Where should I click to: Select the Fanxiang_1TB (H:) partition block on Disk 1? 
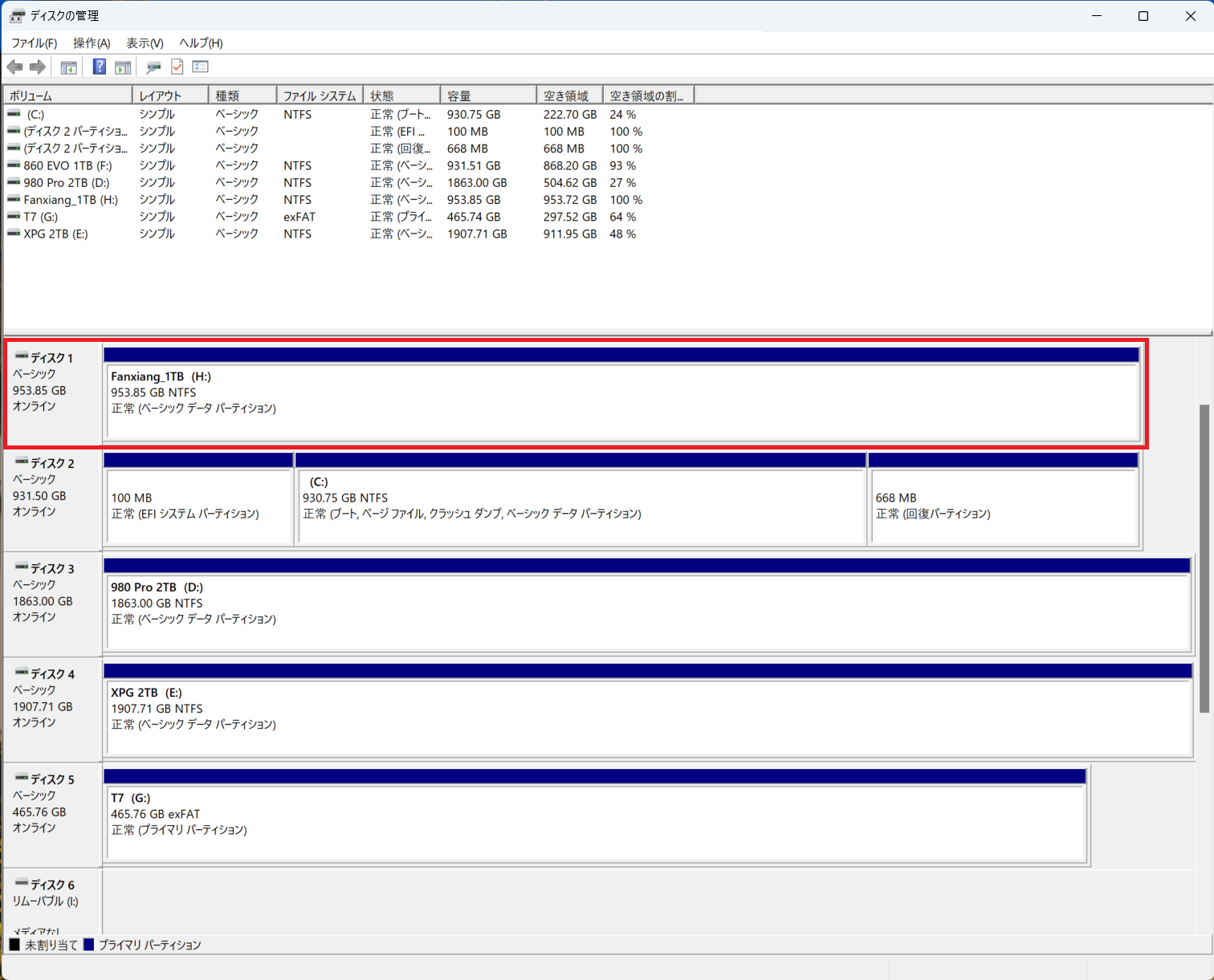click(x=622, y=393)
